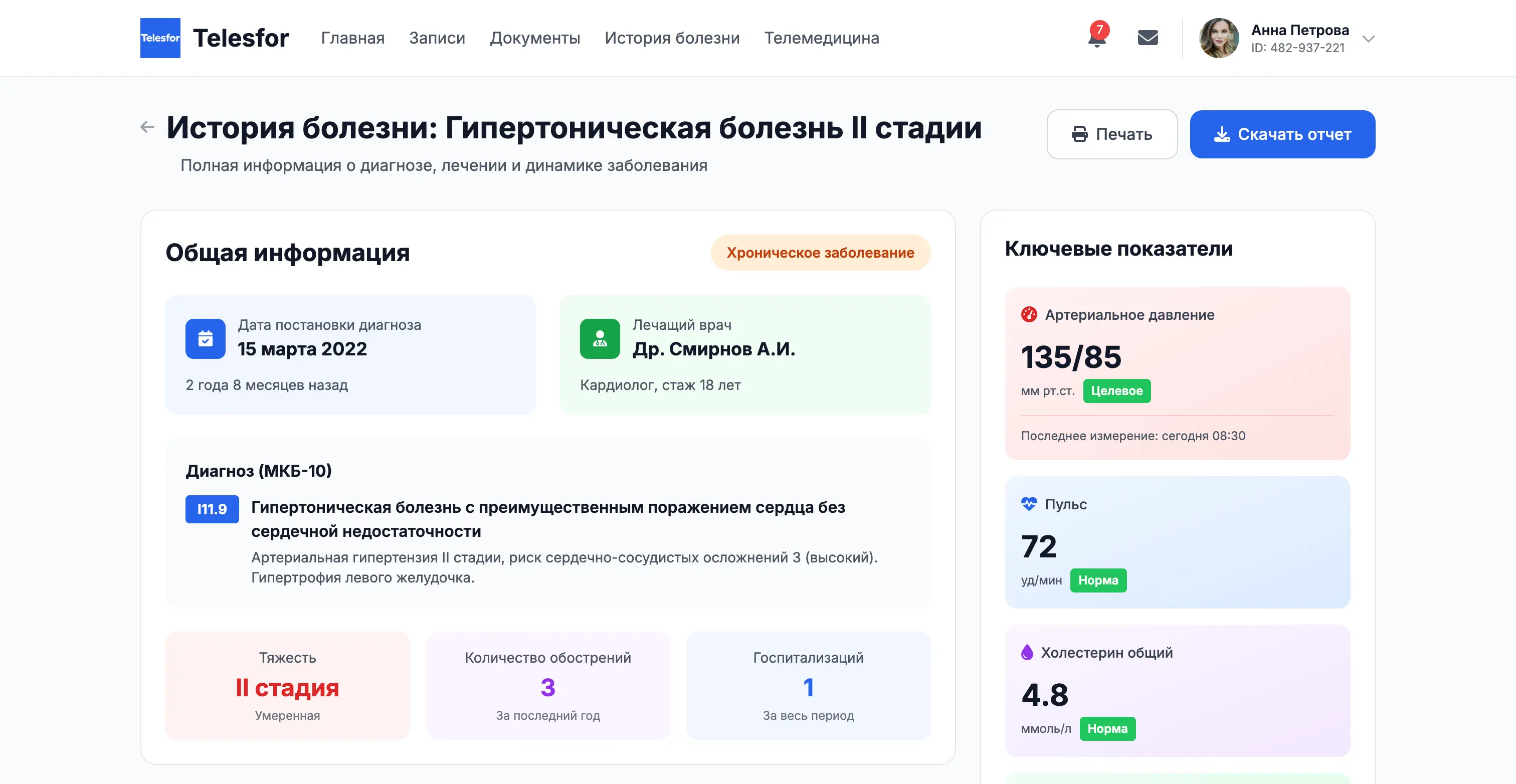Click the Хроническое заболевание tag
Viewport: 1516px width, 784px height.
820,253
